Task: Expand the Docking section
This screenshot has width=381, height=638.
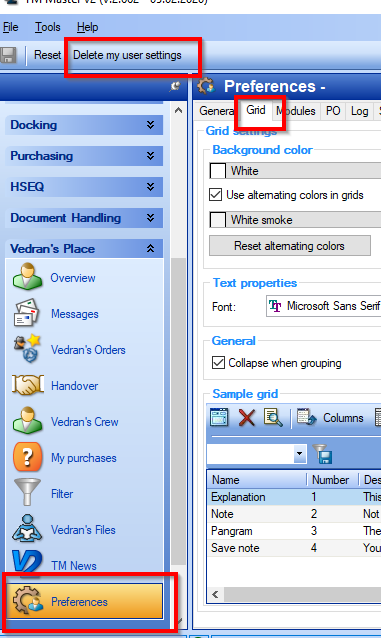Action: pos(84,125)
